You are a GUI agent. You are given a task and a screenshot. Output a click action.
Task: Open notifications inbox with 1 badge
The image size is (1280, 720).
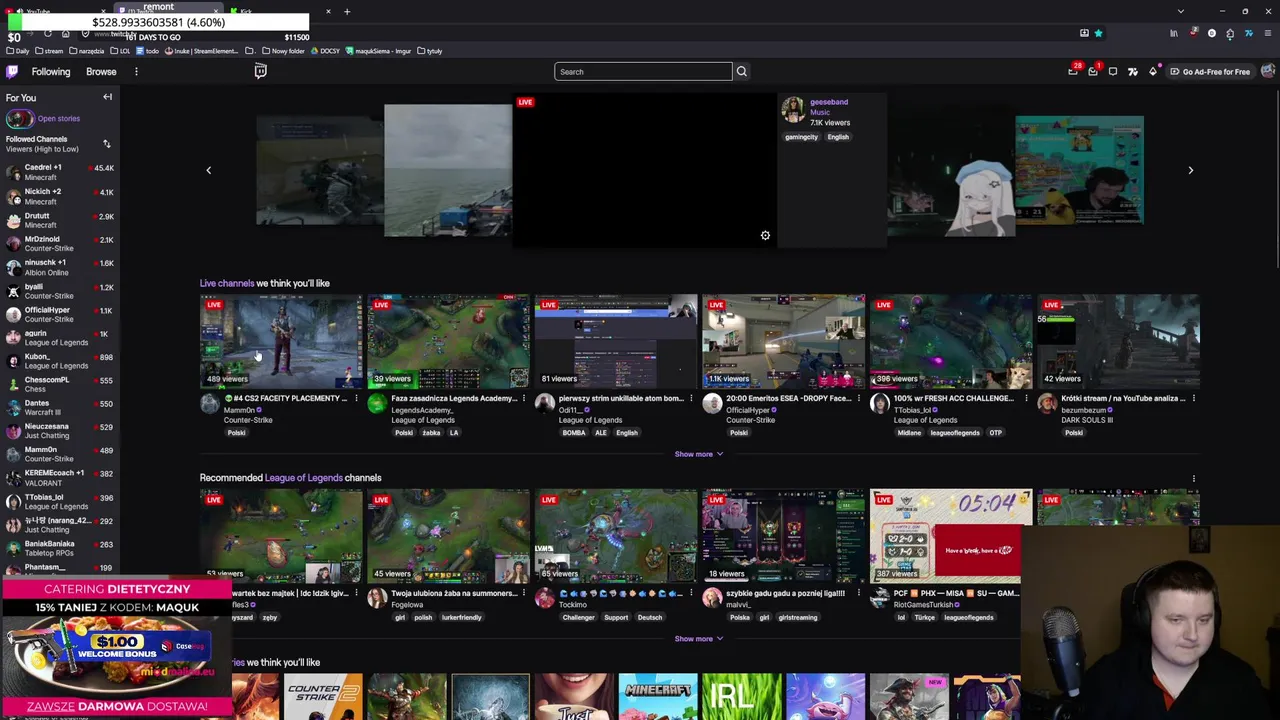pos(1093,71)
